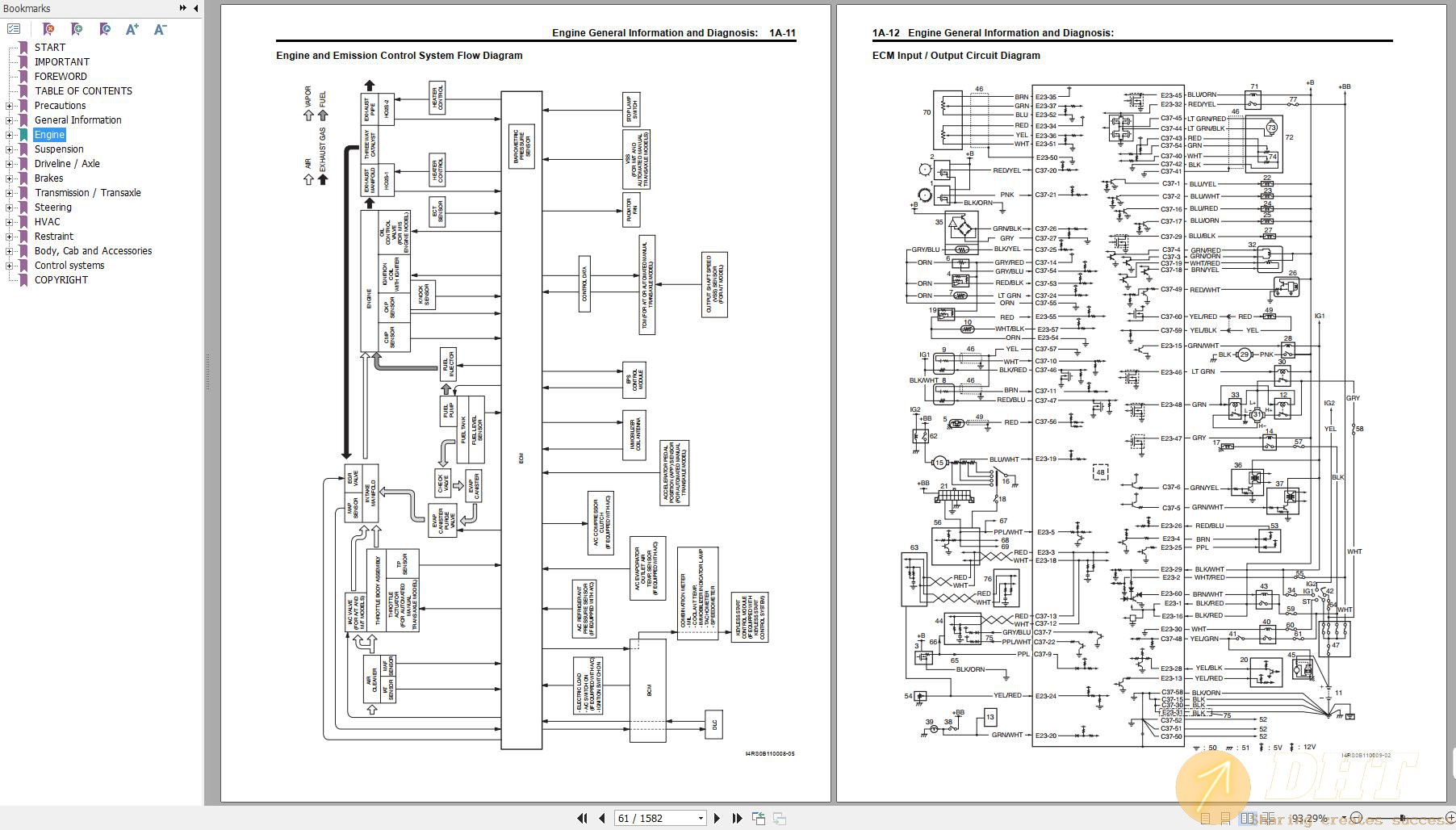Click the add new bookmark icon

(77, 29)
